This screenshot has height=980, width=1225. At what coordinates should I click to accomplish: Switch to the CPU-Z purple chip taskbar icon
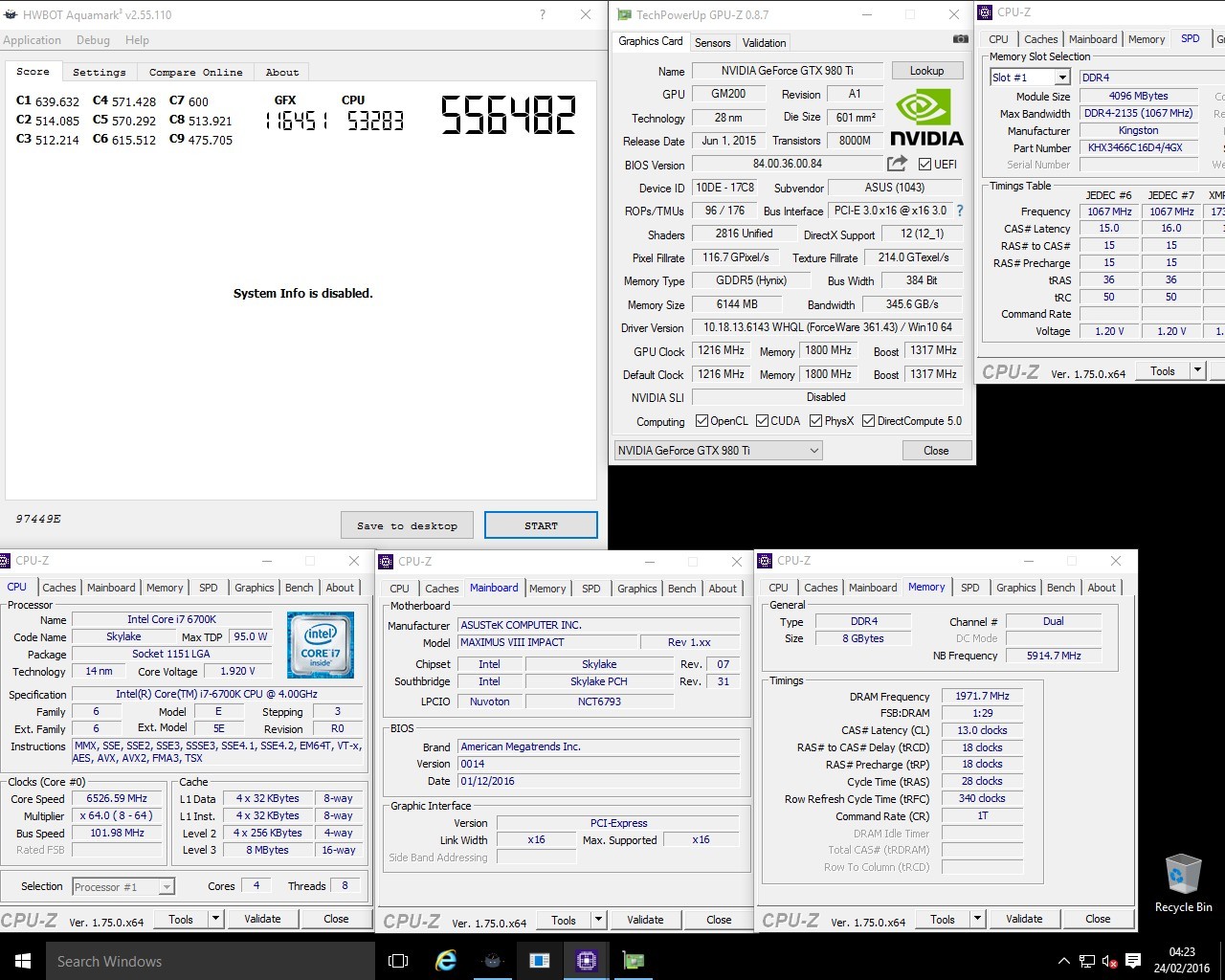coord(587,961)
